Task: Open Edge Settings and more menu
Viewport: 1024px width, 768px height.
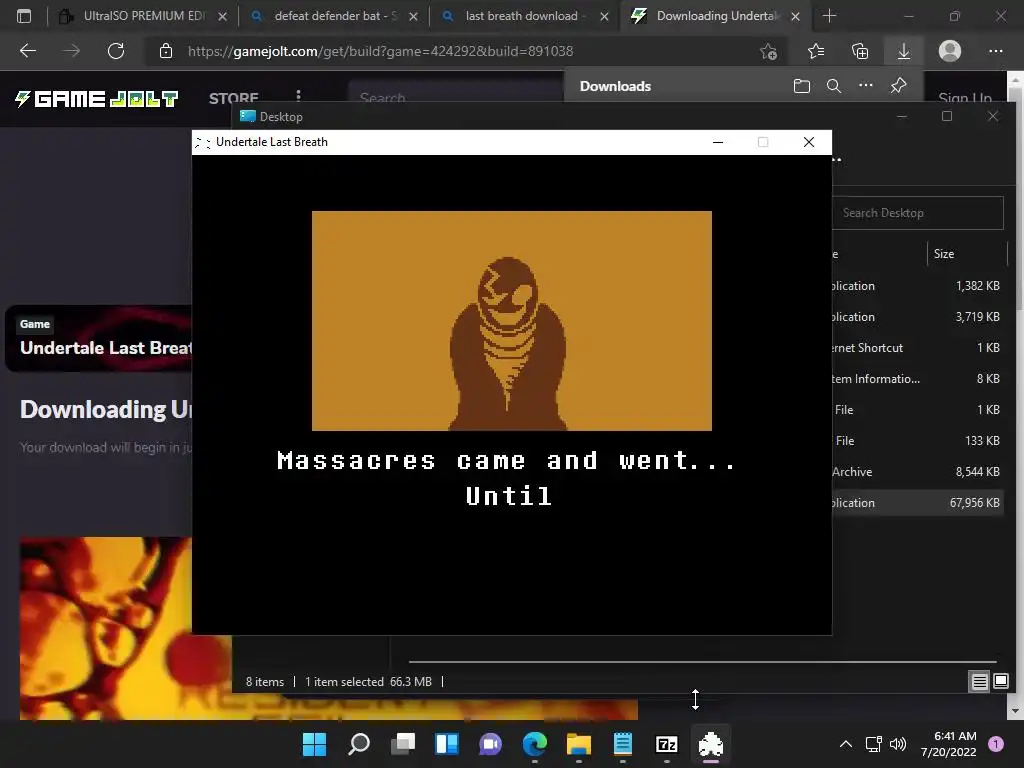Action: pos(996,51)
